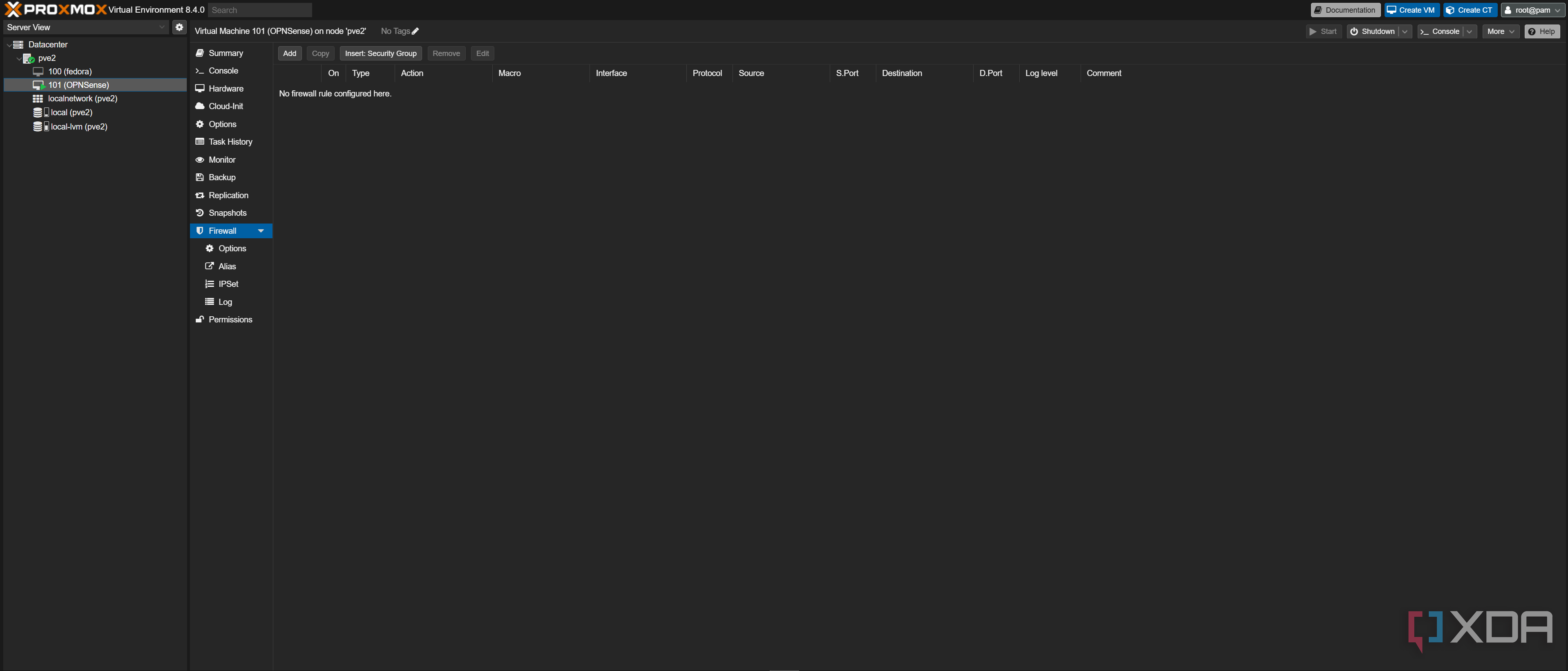Open the Shutdown options dropdown arrow
This screenshot has height=671, width=1568.
point(1405,31)
